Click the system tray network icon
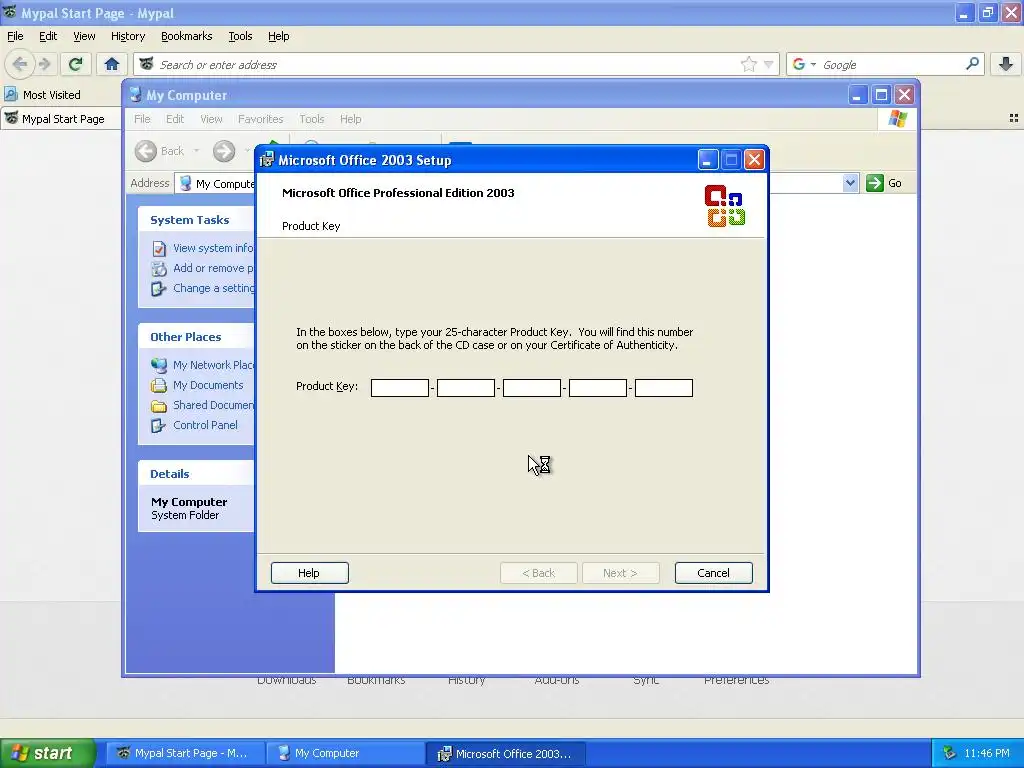Image resolution: width=1024 pixels, height=768 pixels. click(x=949, y=754)
